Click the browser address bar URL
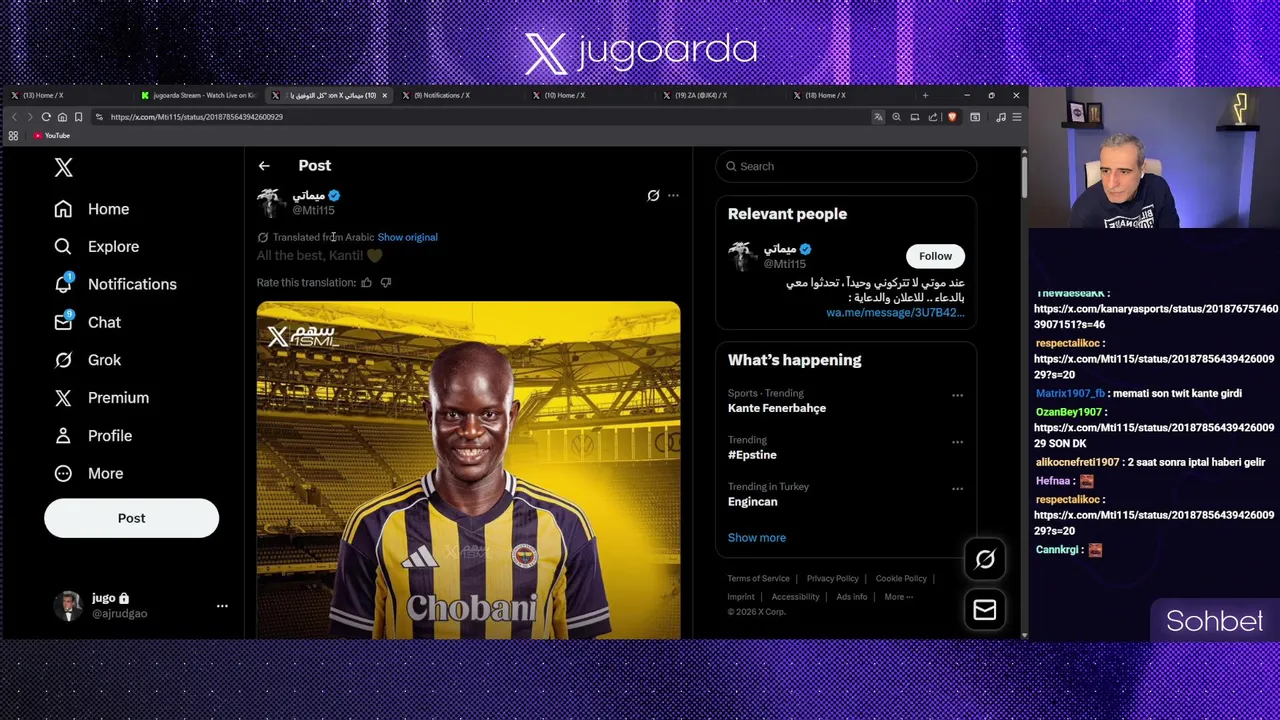This screenshot has height=720, width=1280. [197, 117]
